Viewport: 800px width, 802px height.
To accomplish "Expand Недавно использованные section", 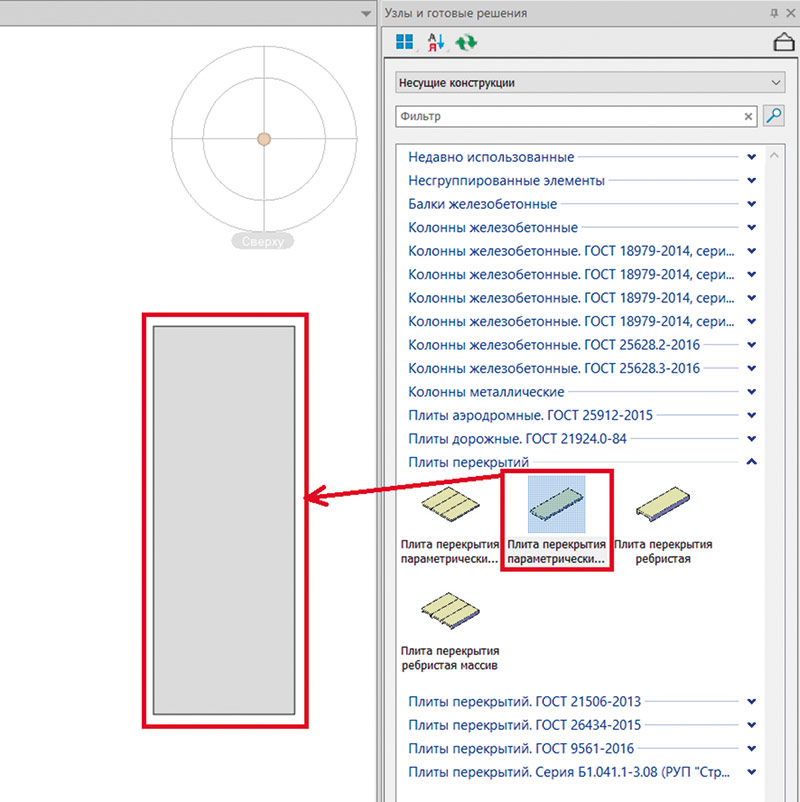I will coord(751,157).
